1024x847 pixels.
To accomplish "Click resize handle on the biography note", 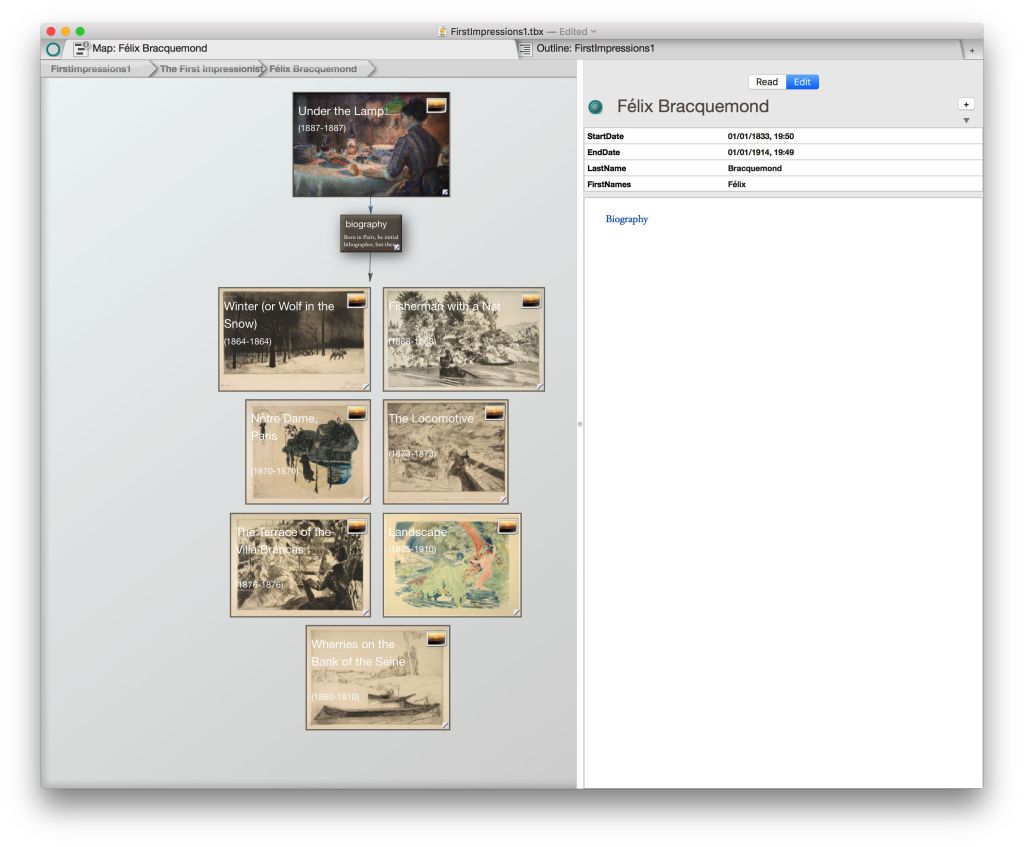I will coord(397,247).
